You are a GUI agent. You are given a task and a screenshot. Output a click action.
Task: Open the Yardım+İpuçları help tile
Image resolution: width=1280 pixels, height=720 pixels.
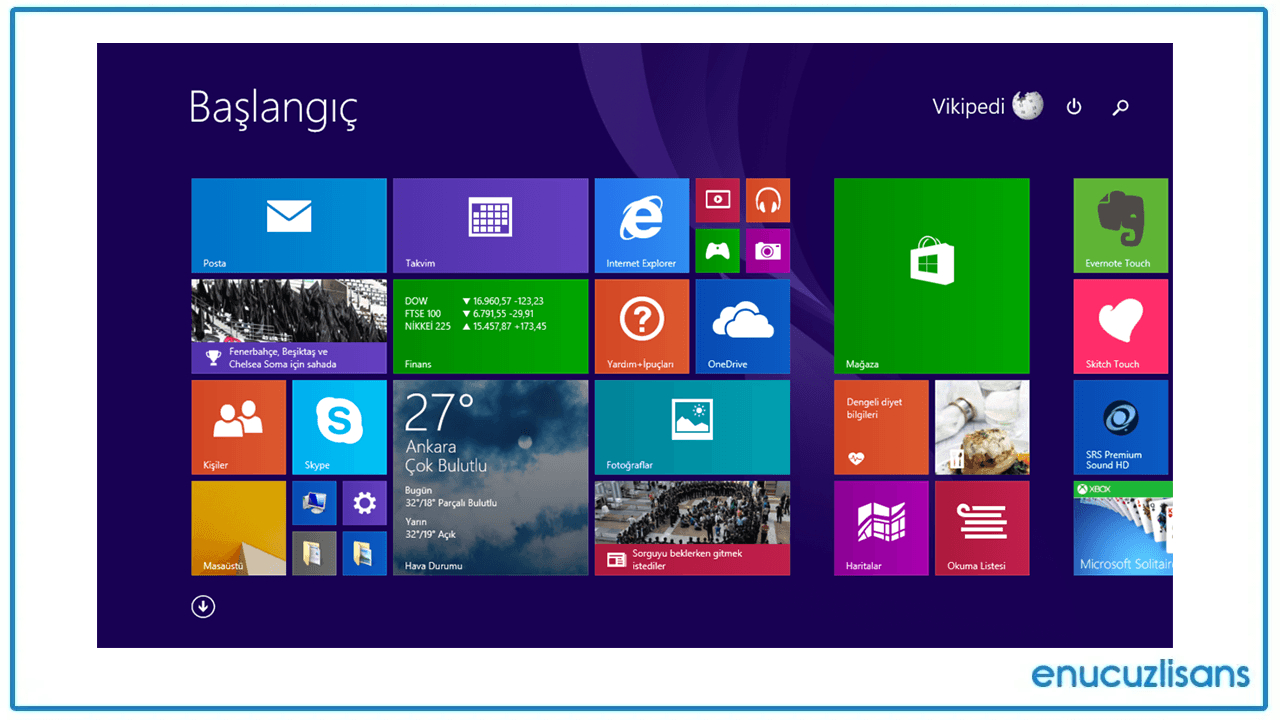pos(642,327)
